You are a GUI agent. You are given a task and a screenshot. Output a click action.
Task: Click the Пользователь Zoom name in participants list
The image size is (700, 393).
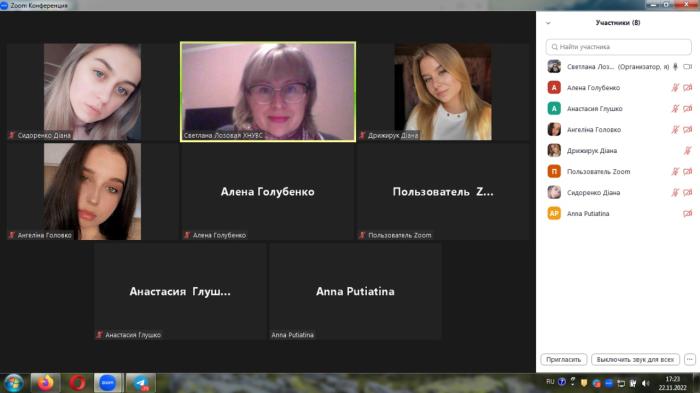click(599, 171)
